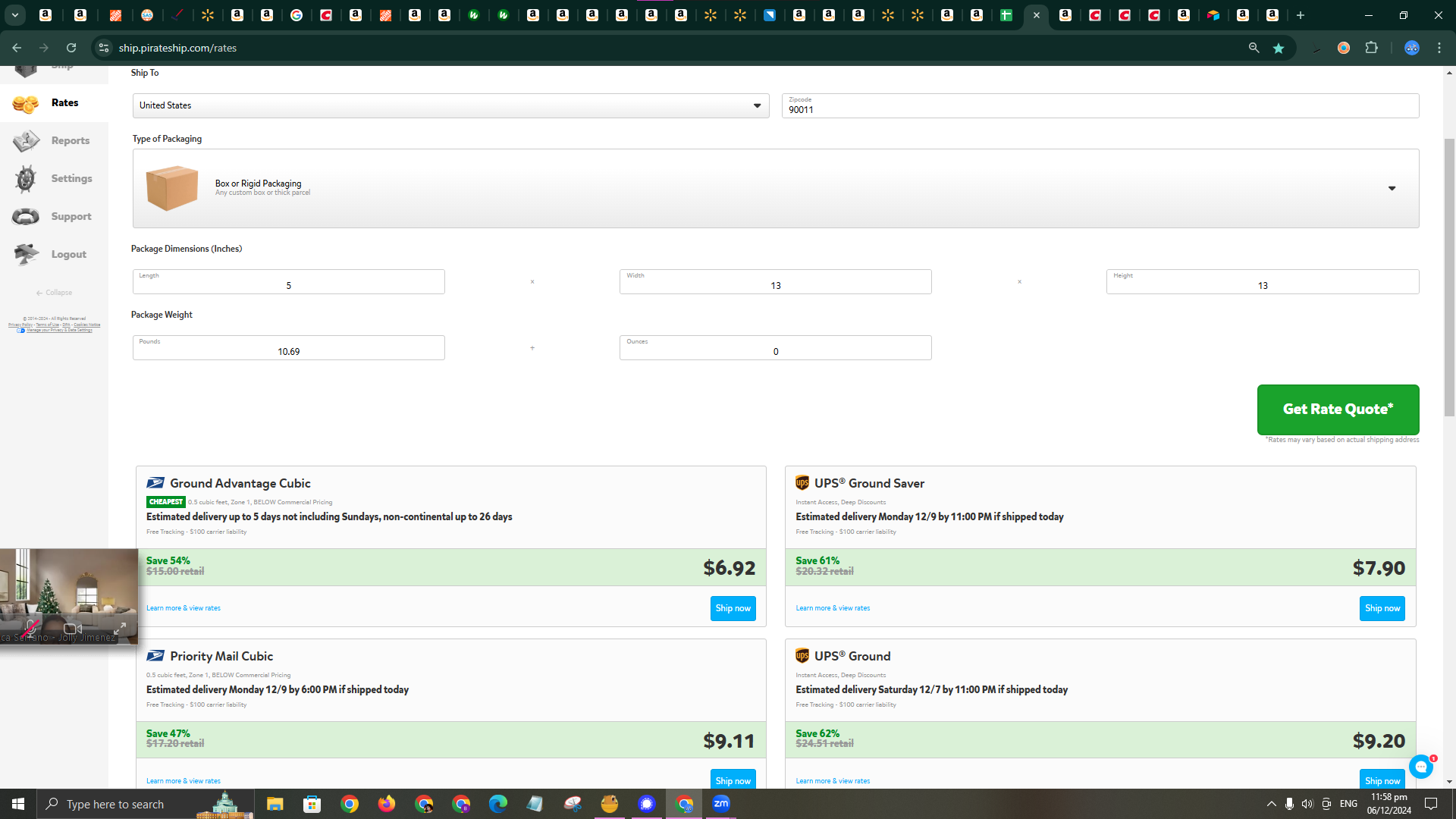View site information next to the URL
Viewport: 1456px width, 819px height.
(104, 48)
